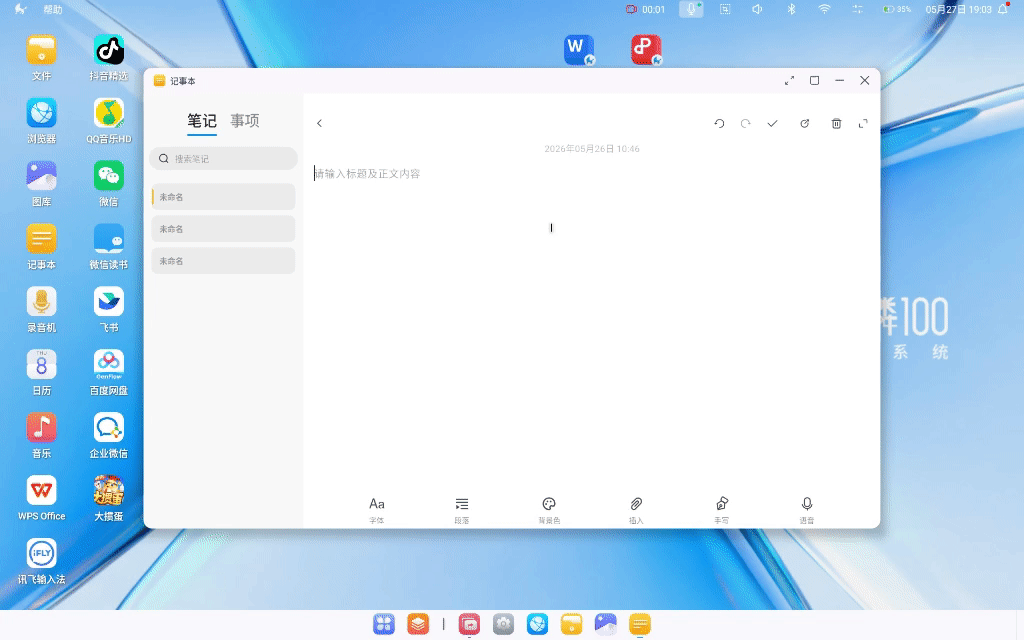This screenshot has width=1024, height=640.
Task: Open the 记事本 desktop icon
Action: pyautogui.click(x=41, y=246)
